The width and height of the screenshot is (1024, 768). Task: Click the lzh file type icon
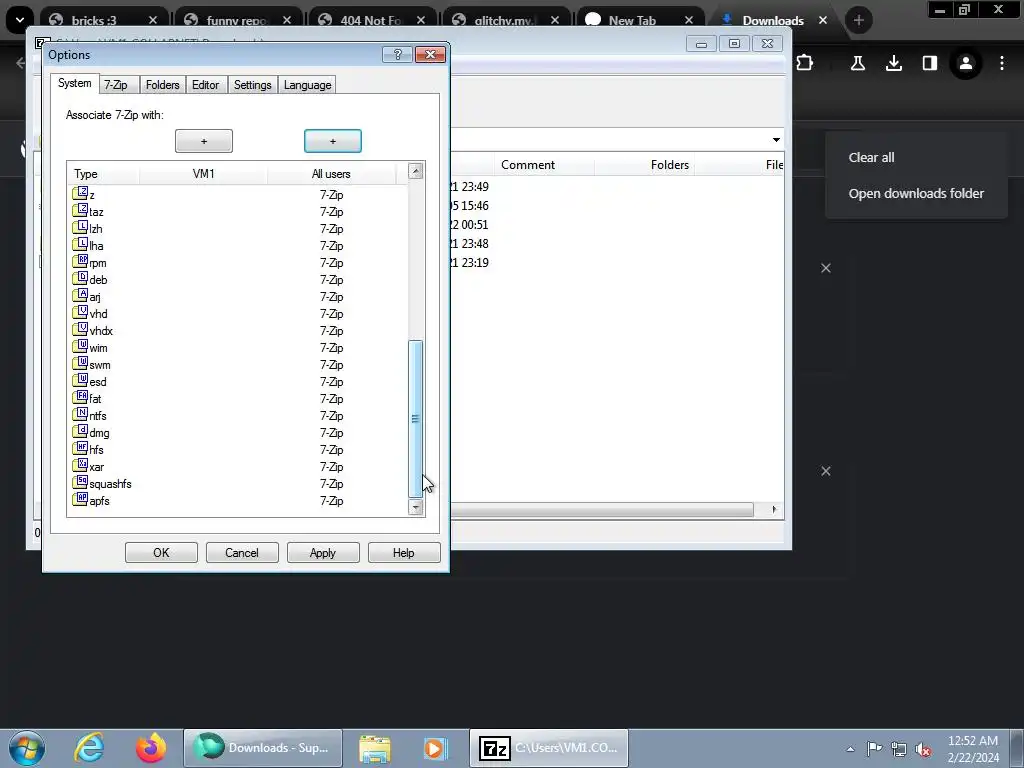coord(80,228)
